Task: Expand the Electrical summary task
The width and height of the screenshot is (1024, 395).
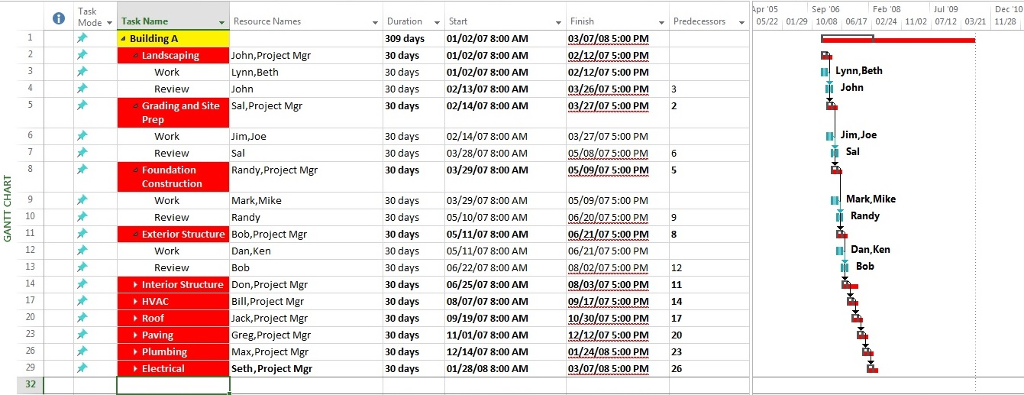Action: pos(135,369)
